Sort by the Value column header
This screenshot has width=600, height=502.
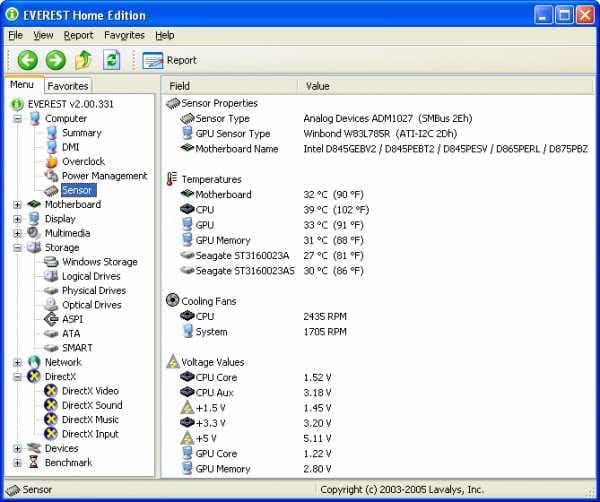tap(445, 86)
